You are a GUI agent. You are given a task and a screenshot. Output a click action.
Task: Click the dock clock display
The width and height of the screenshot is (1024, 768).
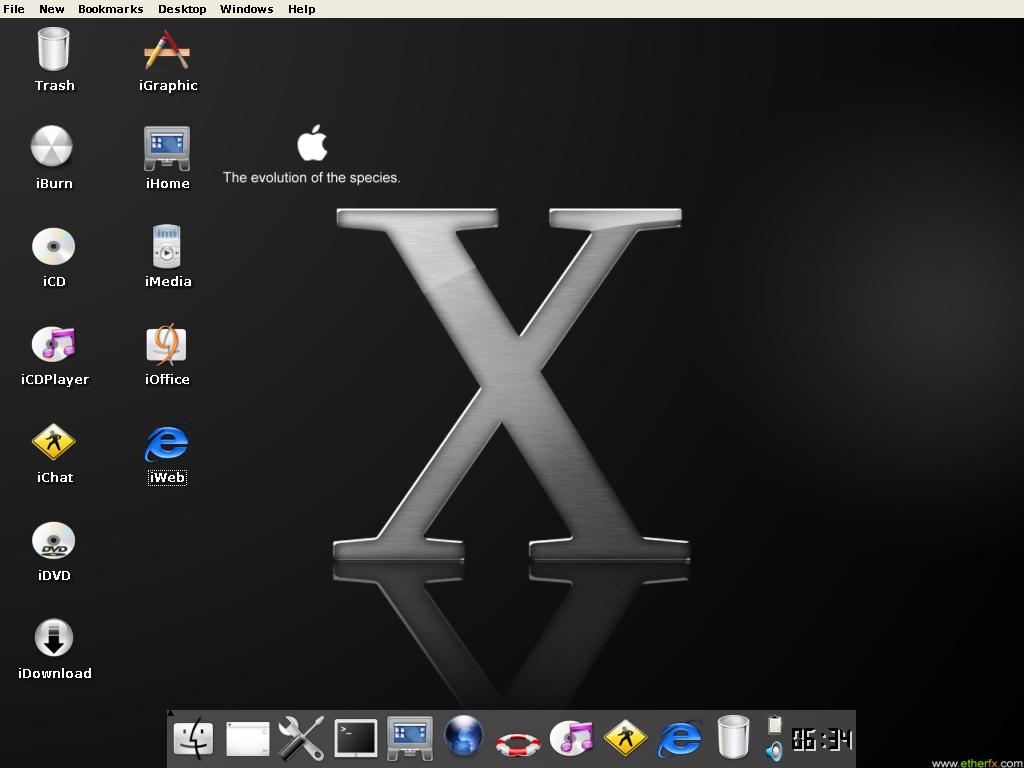[822, 739]
